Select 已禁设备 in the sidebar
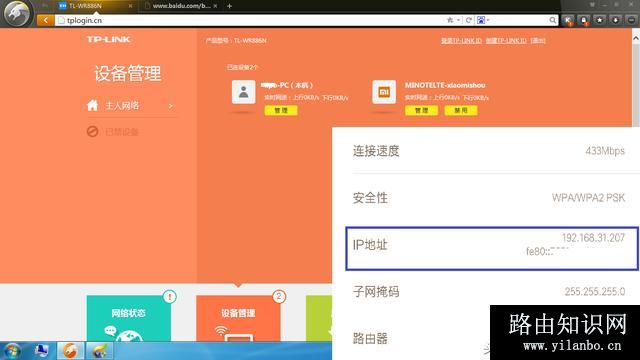The image size is (640, 360). [122, 132]
